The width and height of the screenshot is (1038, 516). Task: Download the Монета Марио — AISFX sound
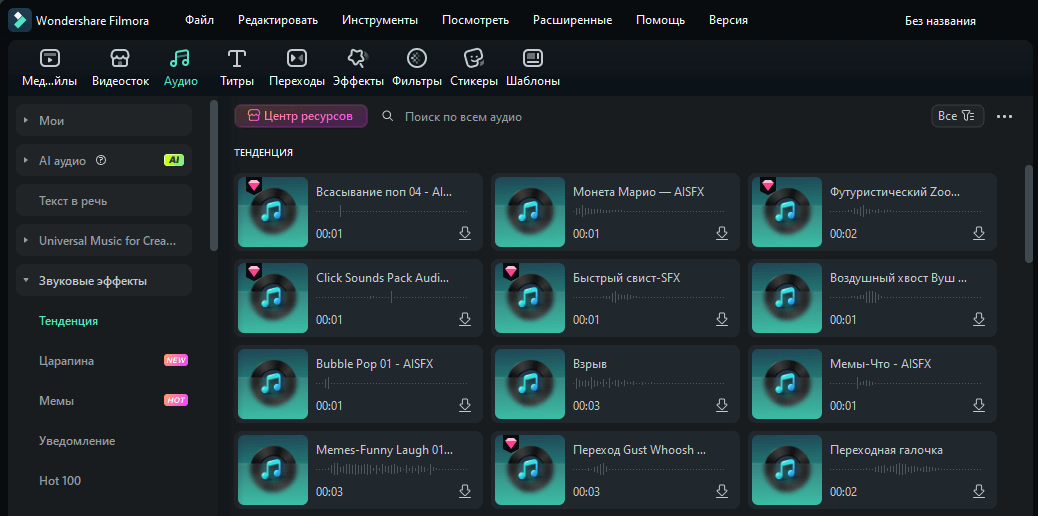(722, 233)
